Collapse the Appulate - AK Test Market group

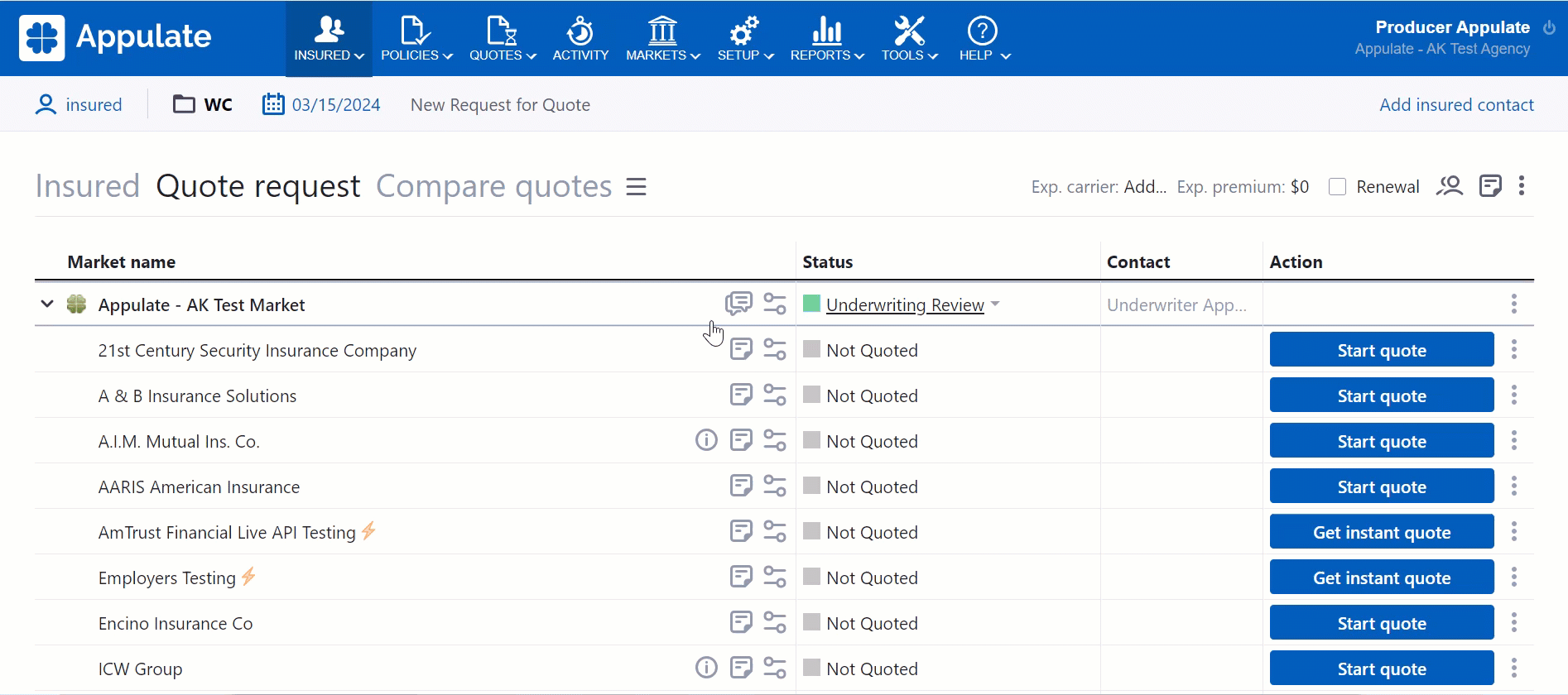(47, 304)
